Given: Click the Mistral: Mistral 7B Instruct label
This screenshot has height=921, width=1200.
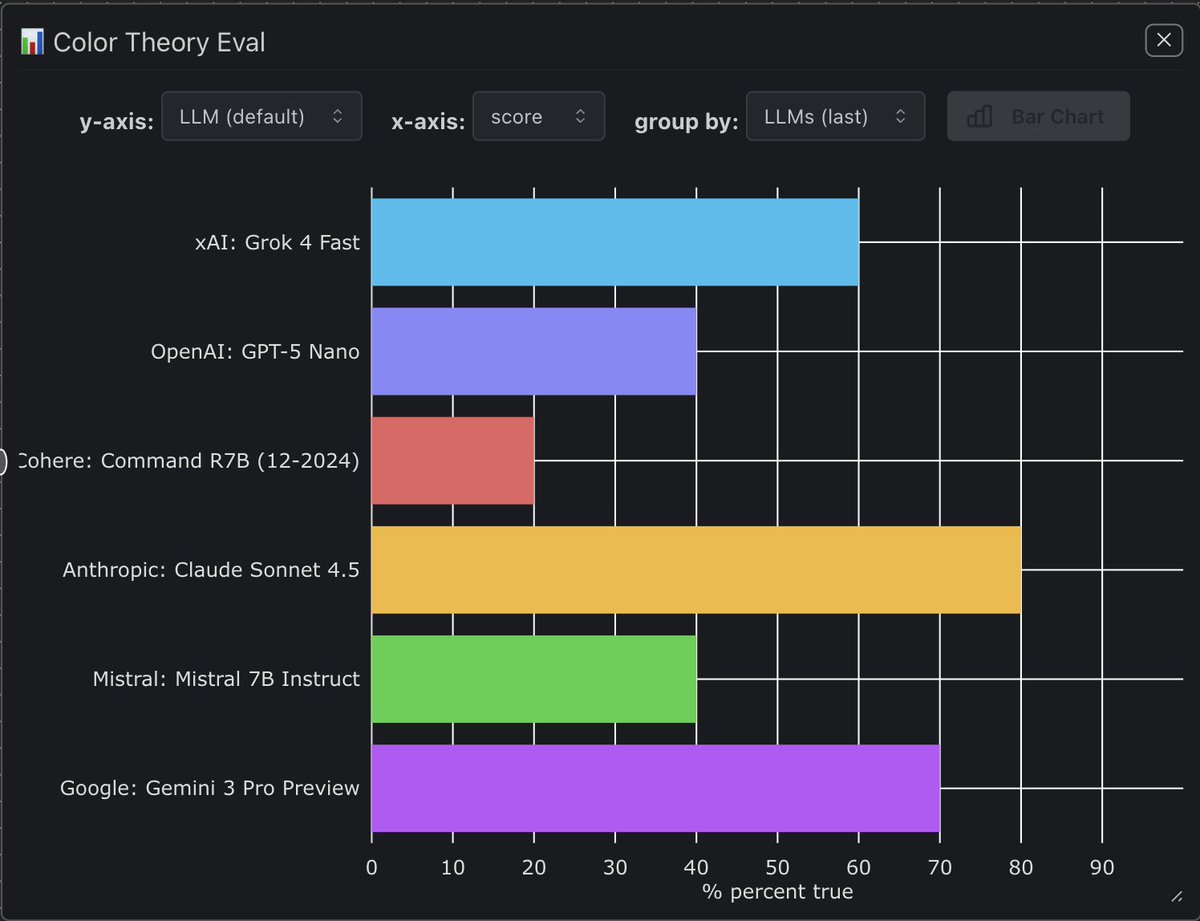Looking at the screenshot, I should [226, 678].
